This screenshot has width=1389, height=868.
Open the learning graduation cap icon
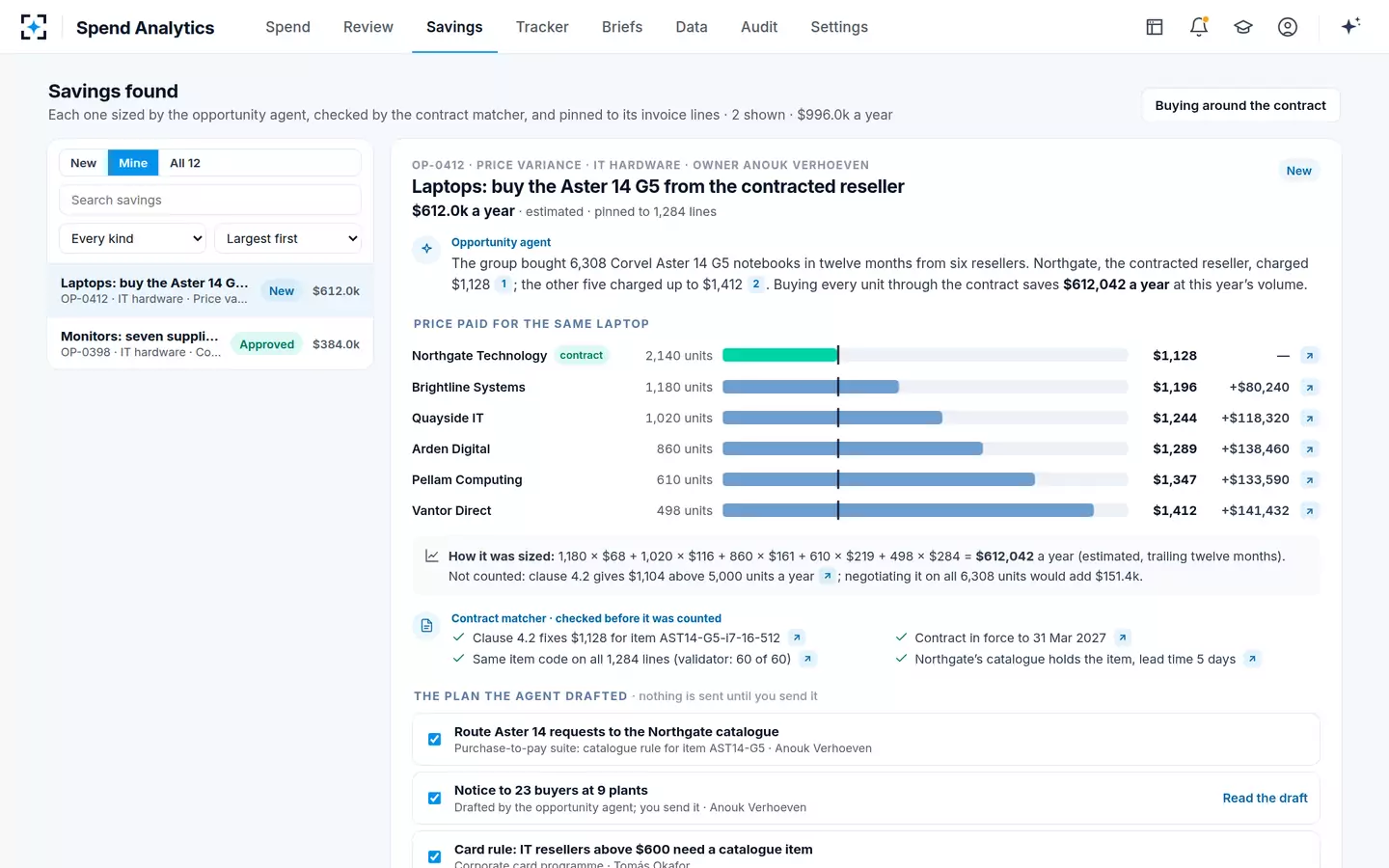click(x=1243, y=27)
